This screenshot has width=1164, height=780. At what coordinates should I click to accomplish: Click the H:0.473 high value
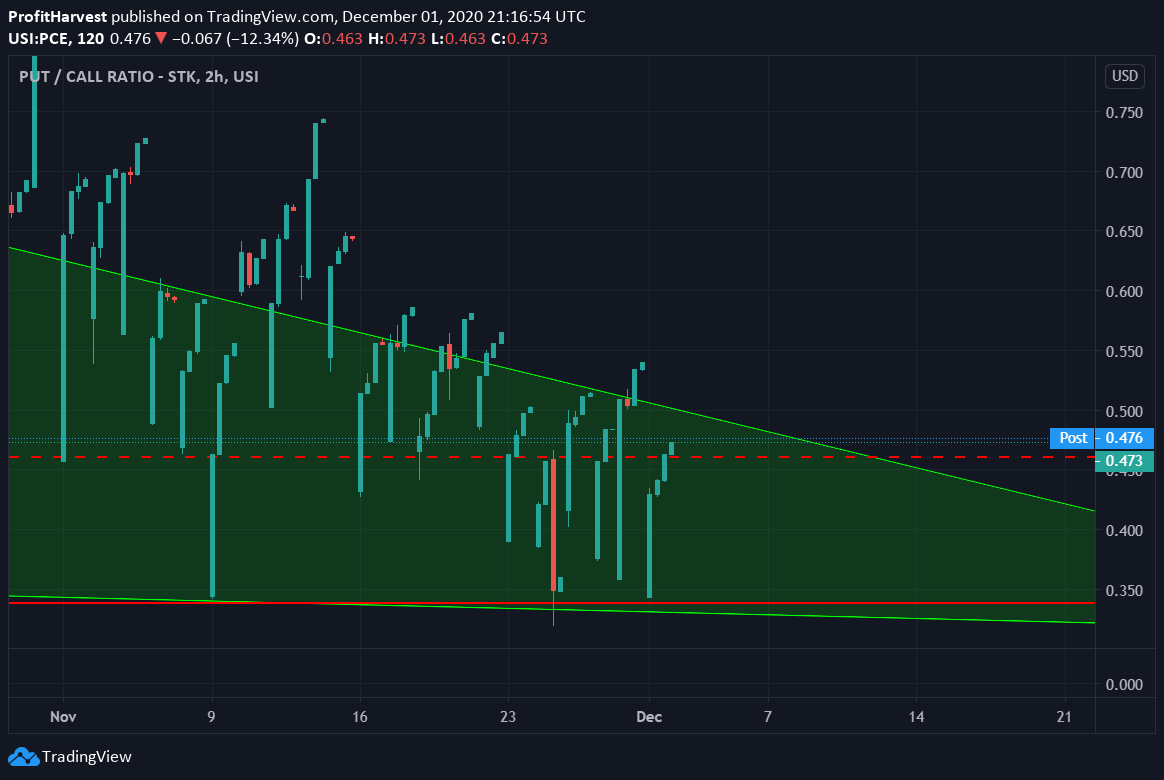[396, 39]
